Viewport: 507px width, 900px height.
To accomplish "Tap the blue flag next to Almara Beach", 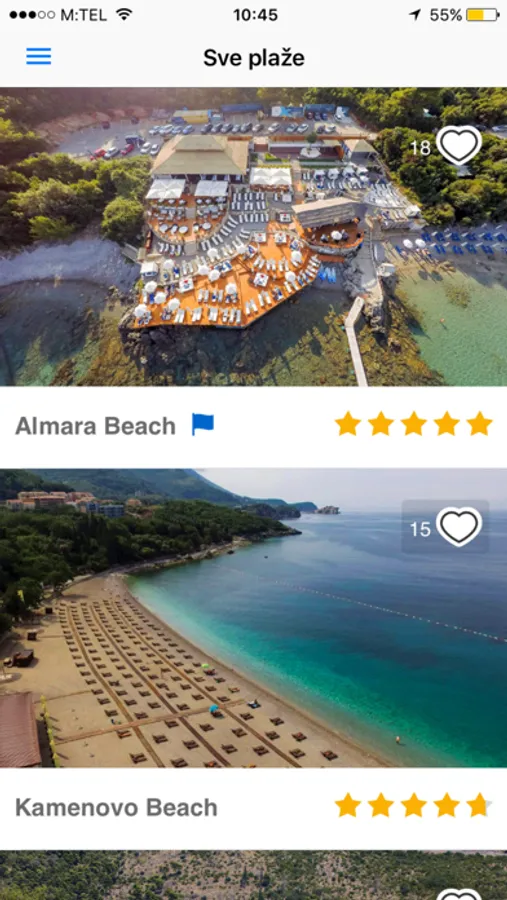I will pos(203,425).
